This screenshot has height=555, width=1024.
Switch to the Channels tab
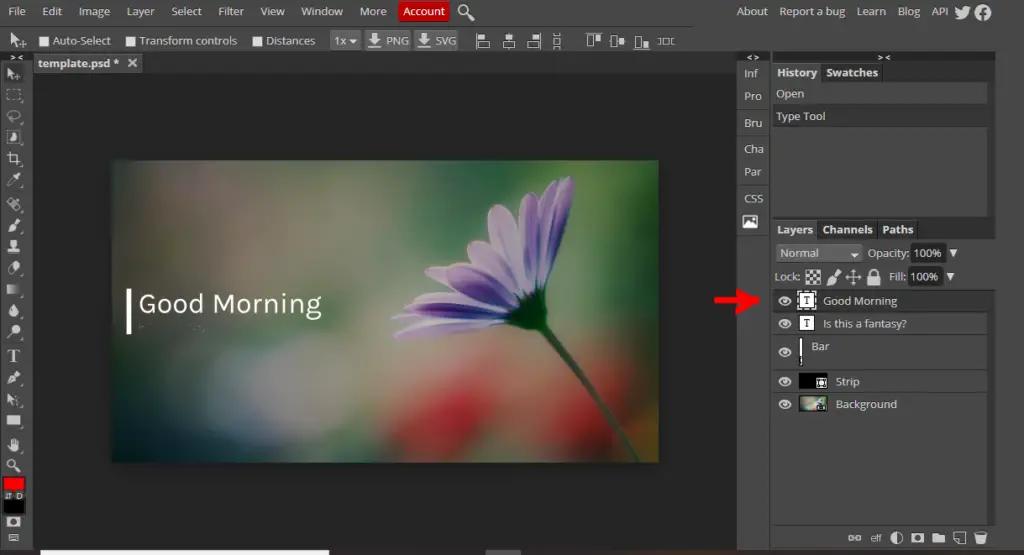coord(847,229)
